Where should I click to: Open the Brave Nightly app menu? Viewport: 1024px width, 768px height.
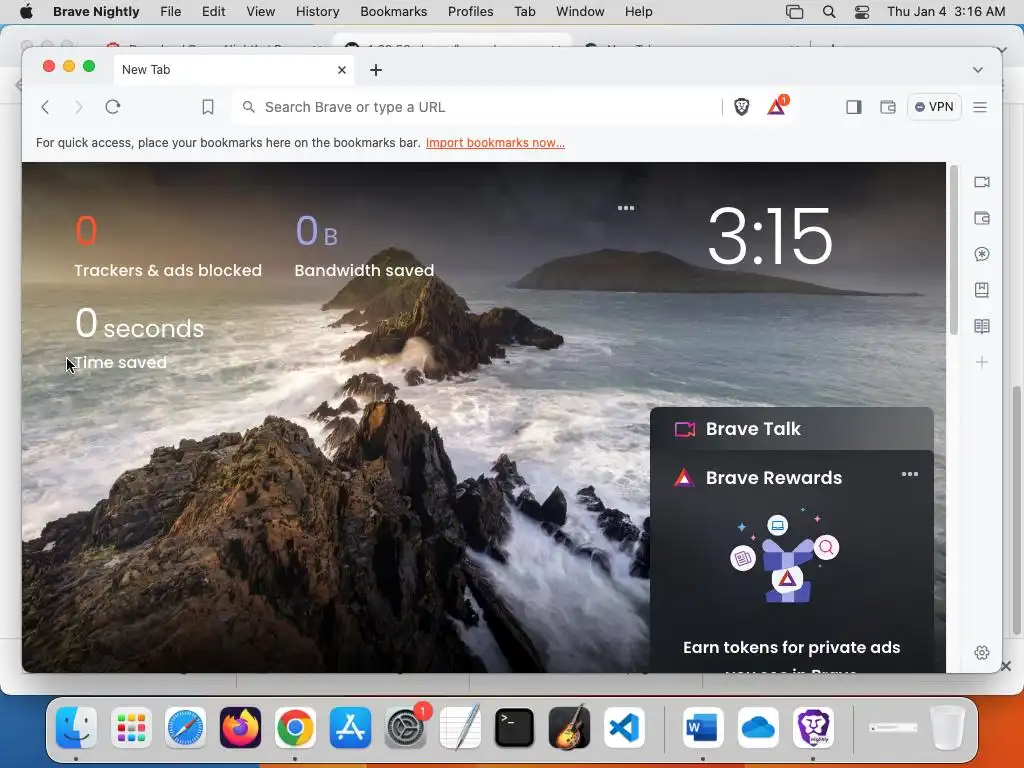[x=96, y=11]
